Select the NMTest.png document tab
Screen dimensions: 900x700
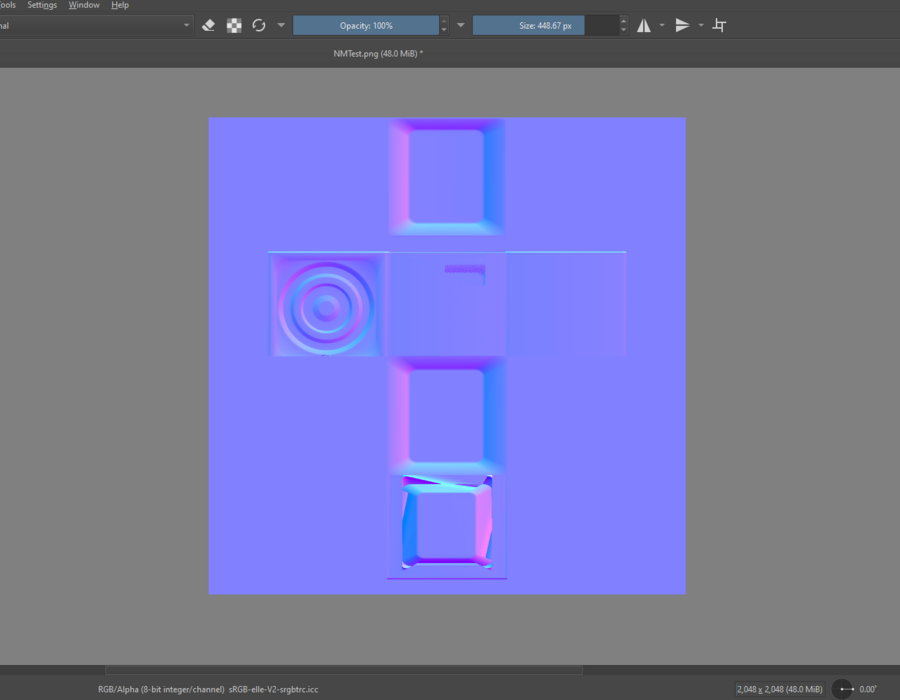(x=378, y=53)
